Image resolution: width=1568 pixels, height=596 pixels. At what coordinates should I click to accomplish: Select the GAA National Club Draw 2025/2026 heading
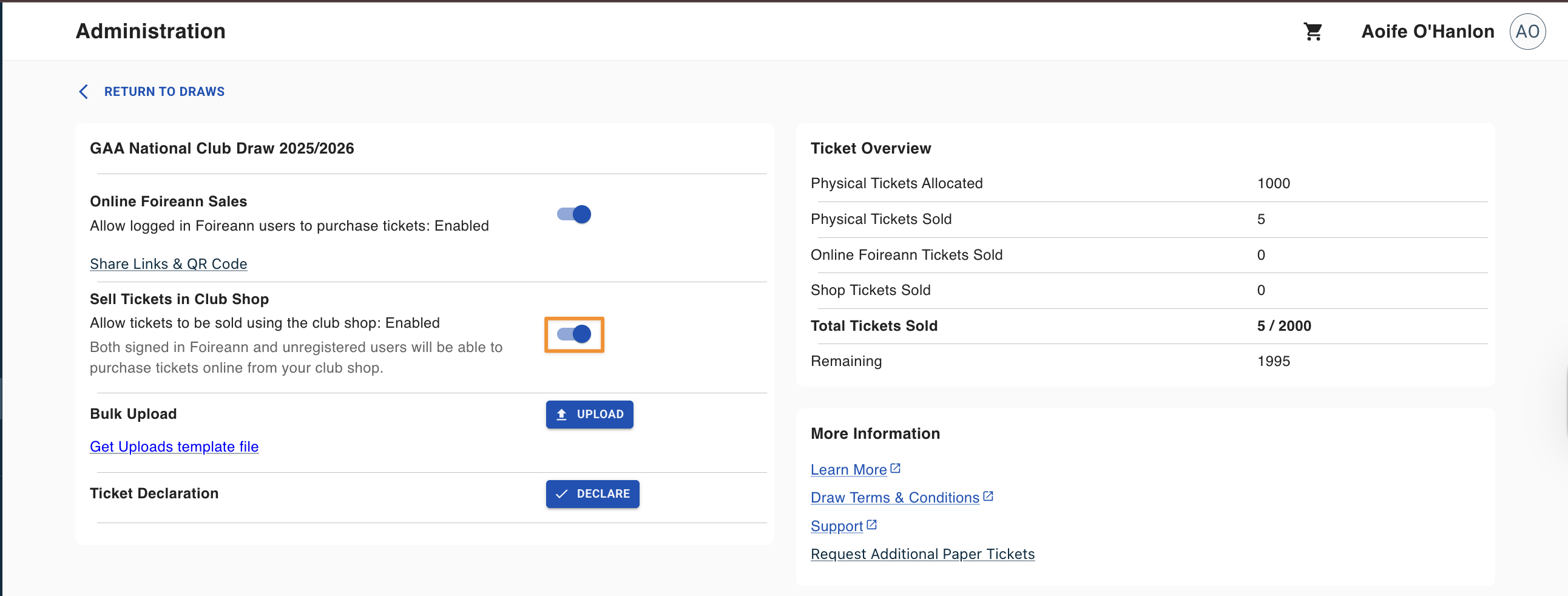click(x=221, y=148)
